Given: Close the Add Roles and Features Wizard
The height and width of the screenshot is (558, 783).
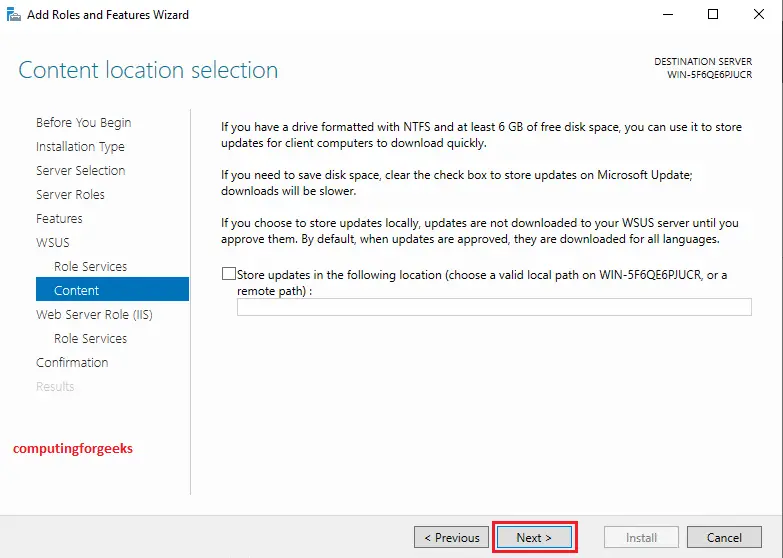Looking at the screenshot, I should tap(759, 14).
